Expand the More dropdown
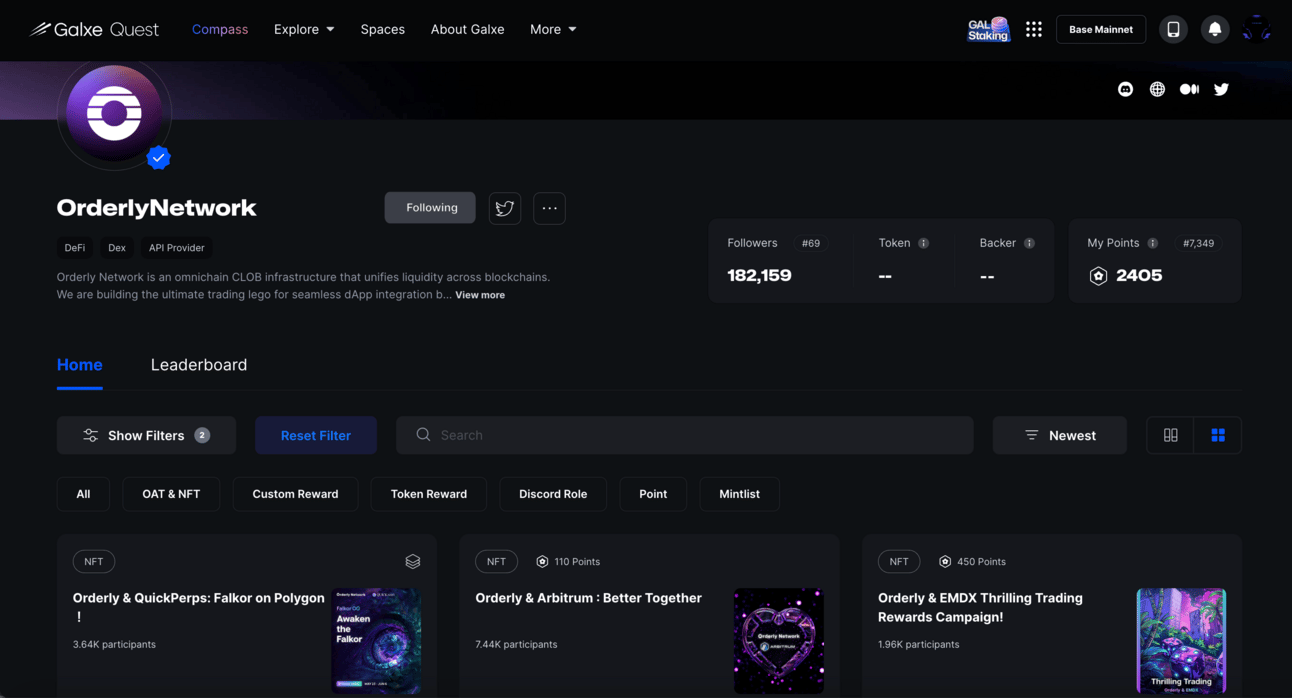This screenshot has height=698, width=1292. (x=553, y=29)
